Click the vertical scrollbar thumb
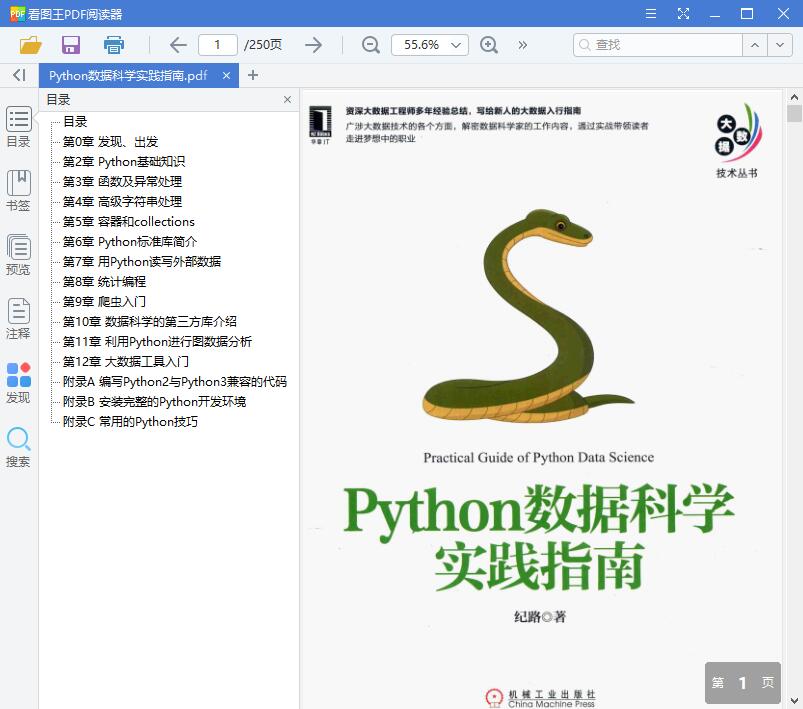The image size is (803, 709). 794,113
